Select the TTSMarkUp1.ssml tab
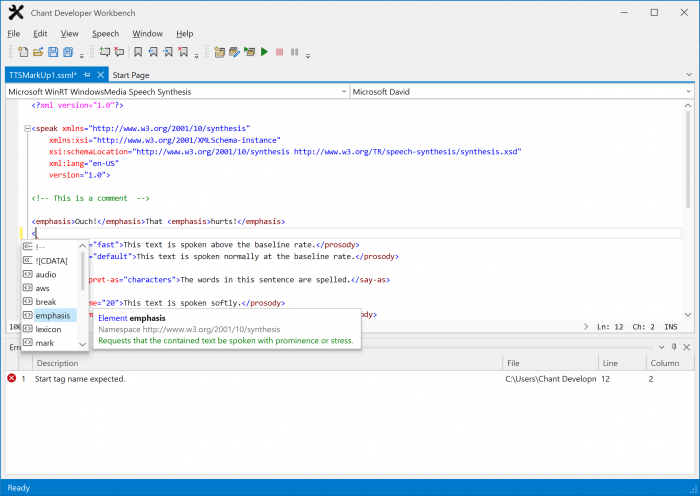This screenshot has height=496, width=700. pyautogui.click(x=43, y=75)
